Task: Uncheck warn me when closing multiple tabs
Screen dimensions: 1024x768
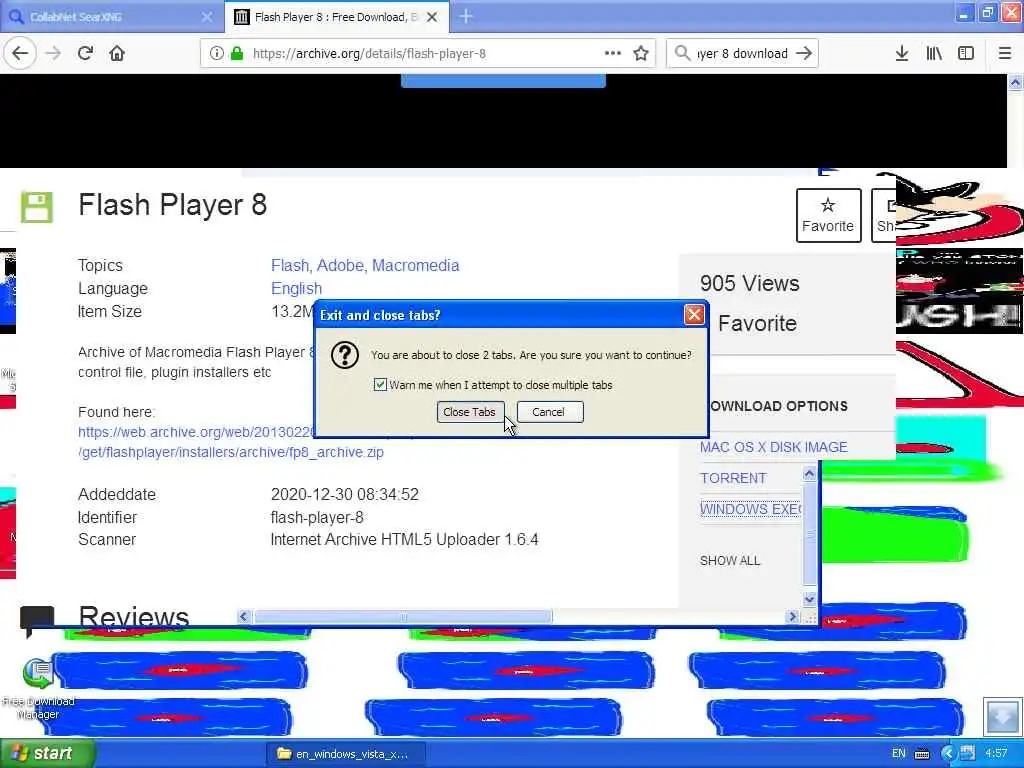Action: tap(380, 385)
